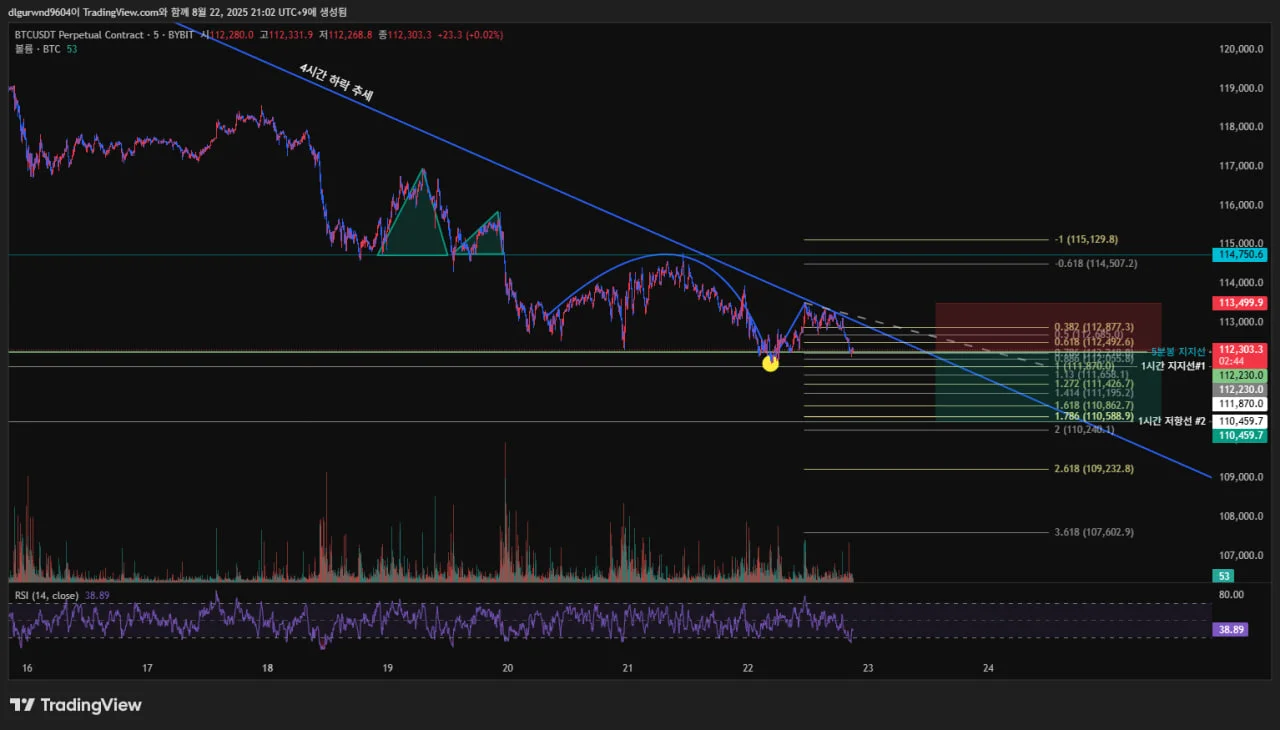Click the white 110,459.7 price axis tag
The image size is (1280, 730).
[x=1240, y=422]
